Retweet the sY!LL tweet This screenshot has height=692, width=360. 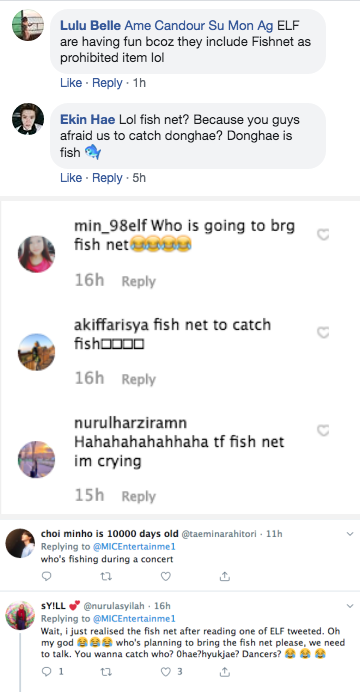(x=106, y=672)
